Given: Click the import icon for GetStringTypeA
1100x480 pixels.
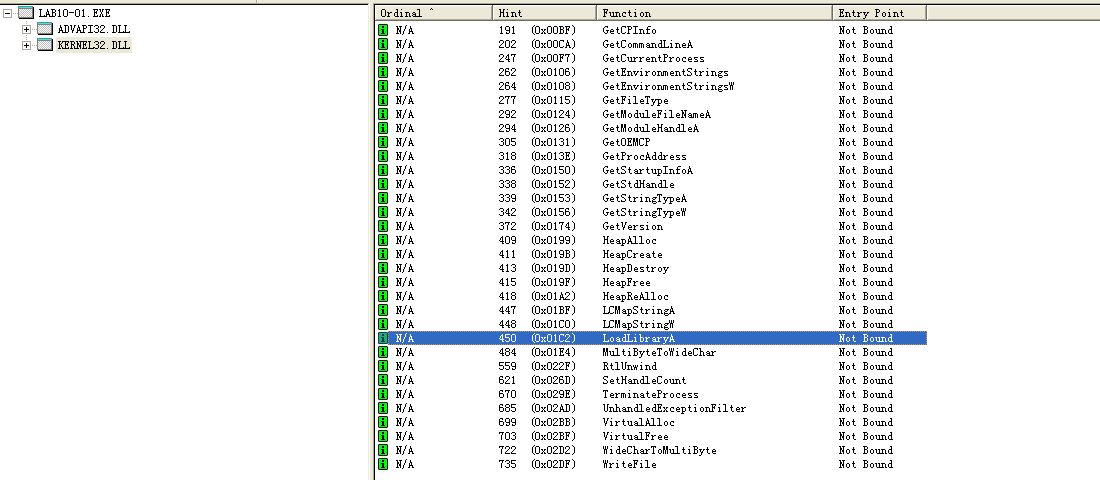Looking at the screenshot, I should click(x=383, y=199).
